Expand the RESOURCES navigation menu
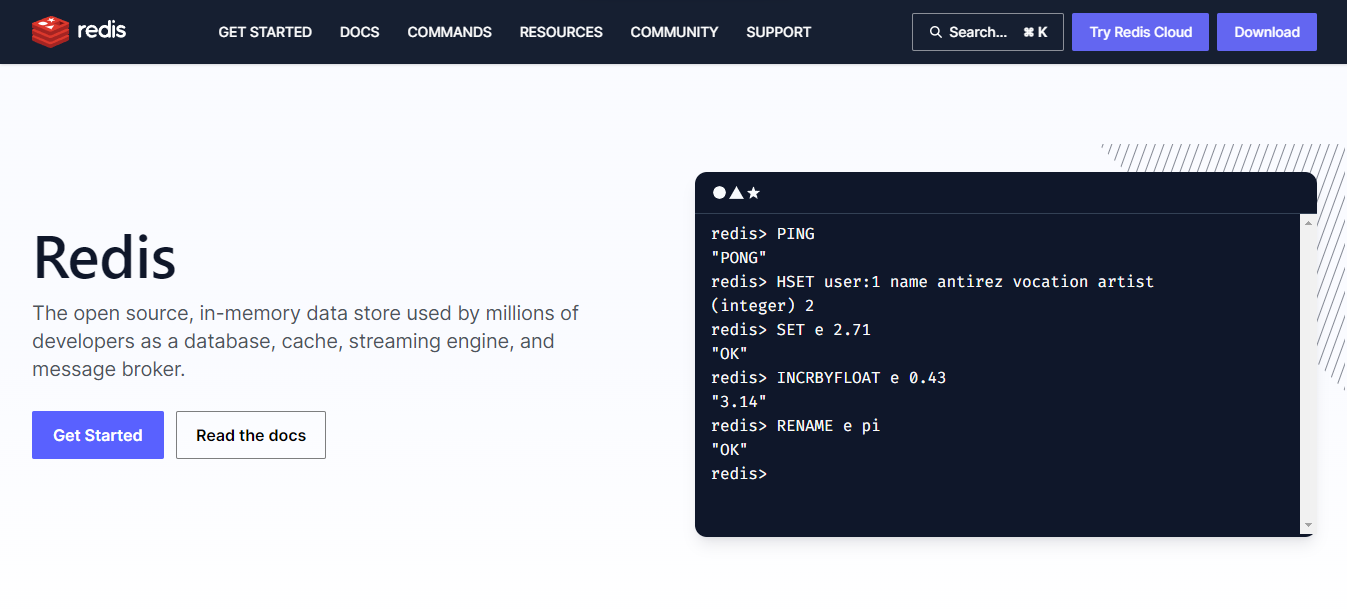This screenshot has height=609, width=1347. (561, 32)
